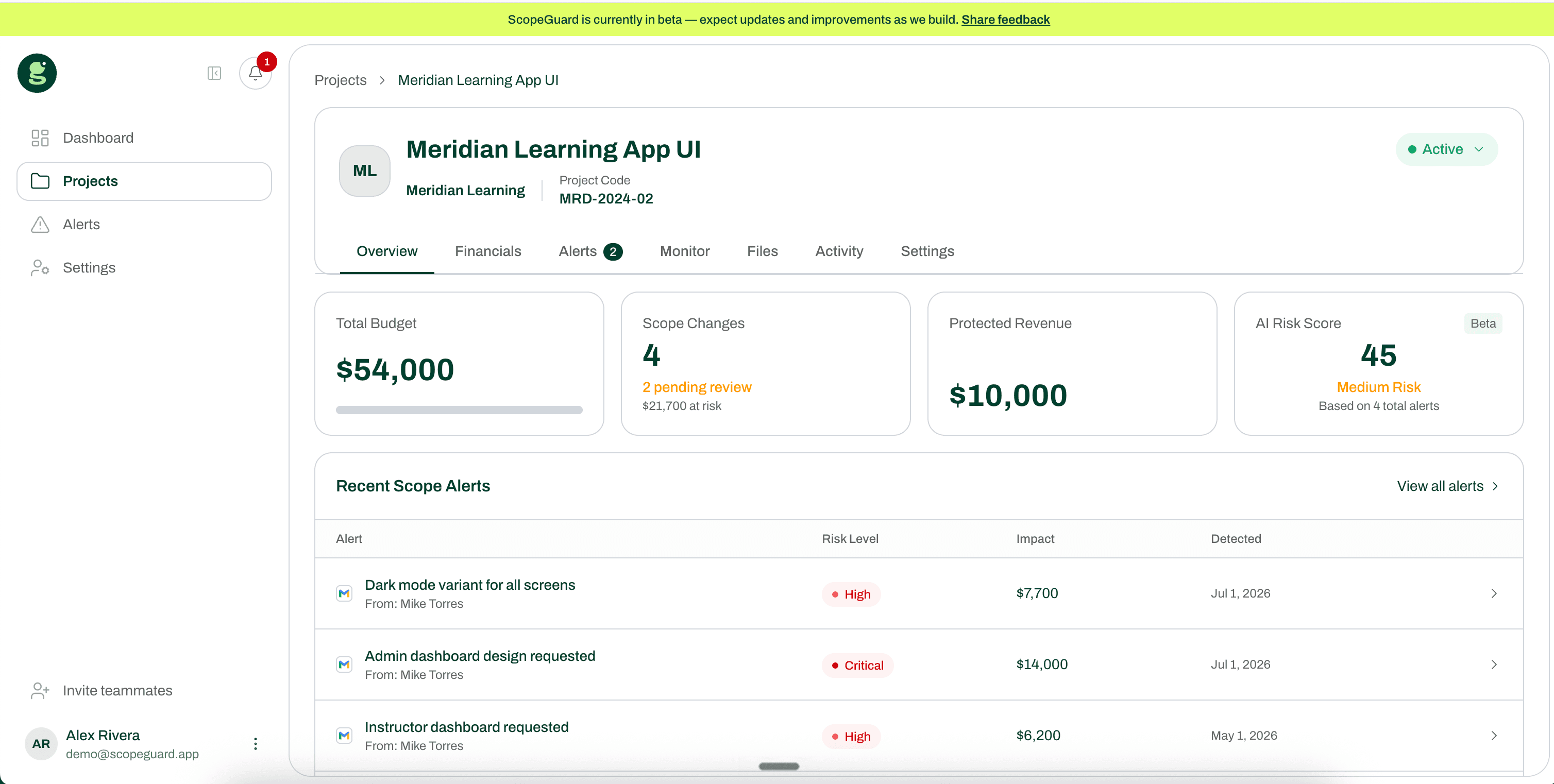Switch to the project Settings tab

tap(927, 251)
